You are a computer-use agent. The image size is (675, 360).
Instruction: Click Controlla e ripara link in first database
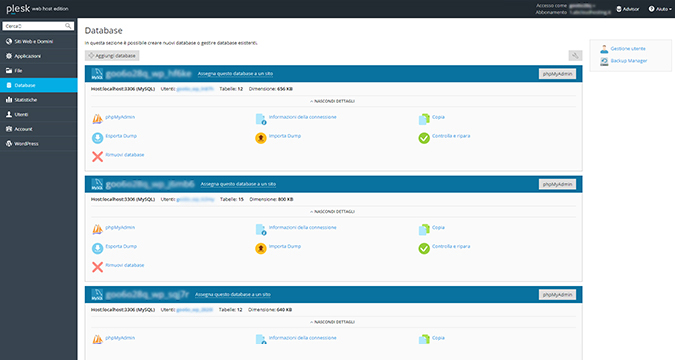pyautogui.click(x=451, y=136)
